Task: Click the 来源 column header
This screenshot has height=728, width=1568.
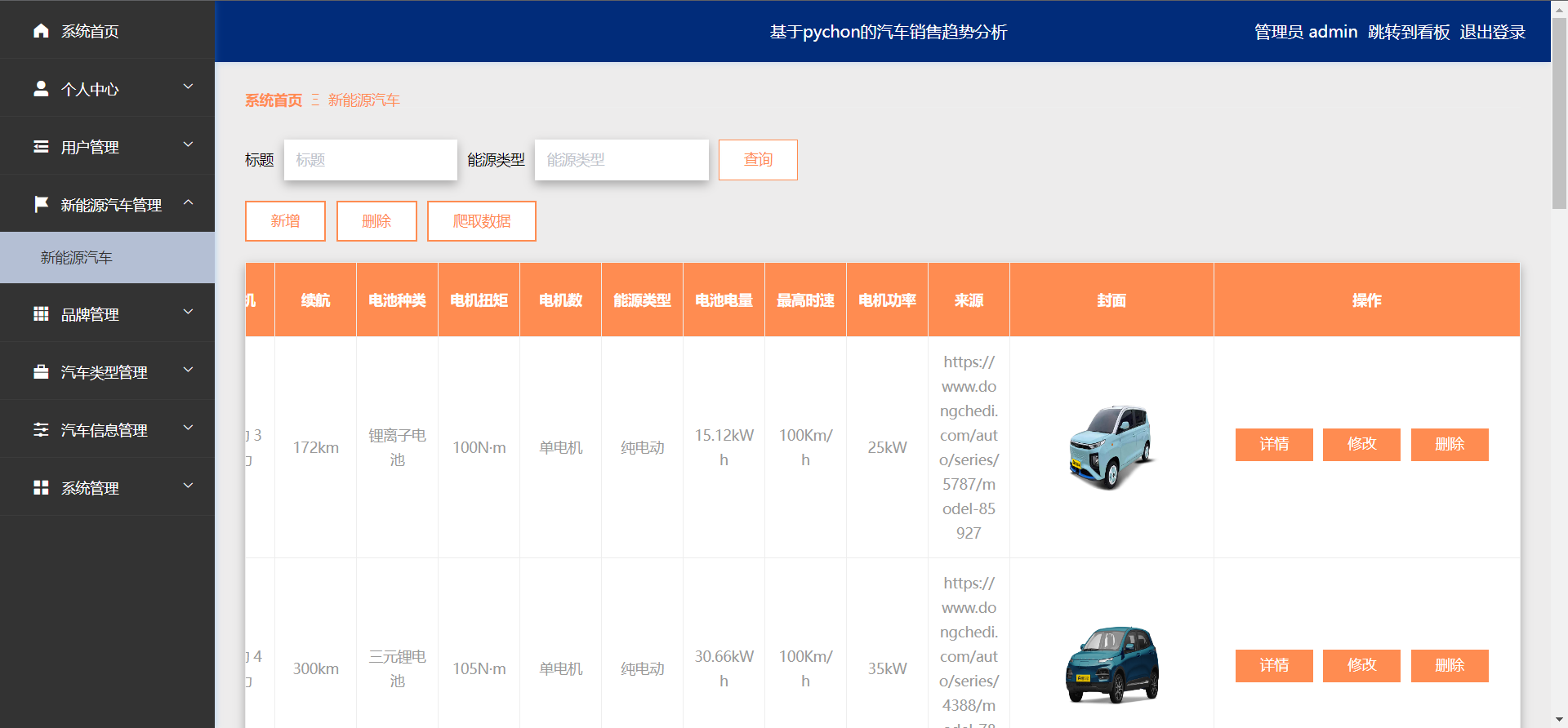Action: coord(969,300)
